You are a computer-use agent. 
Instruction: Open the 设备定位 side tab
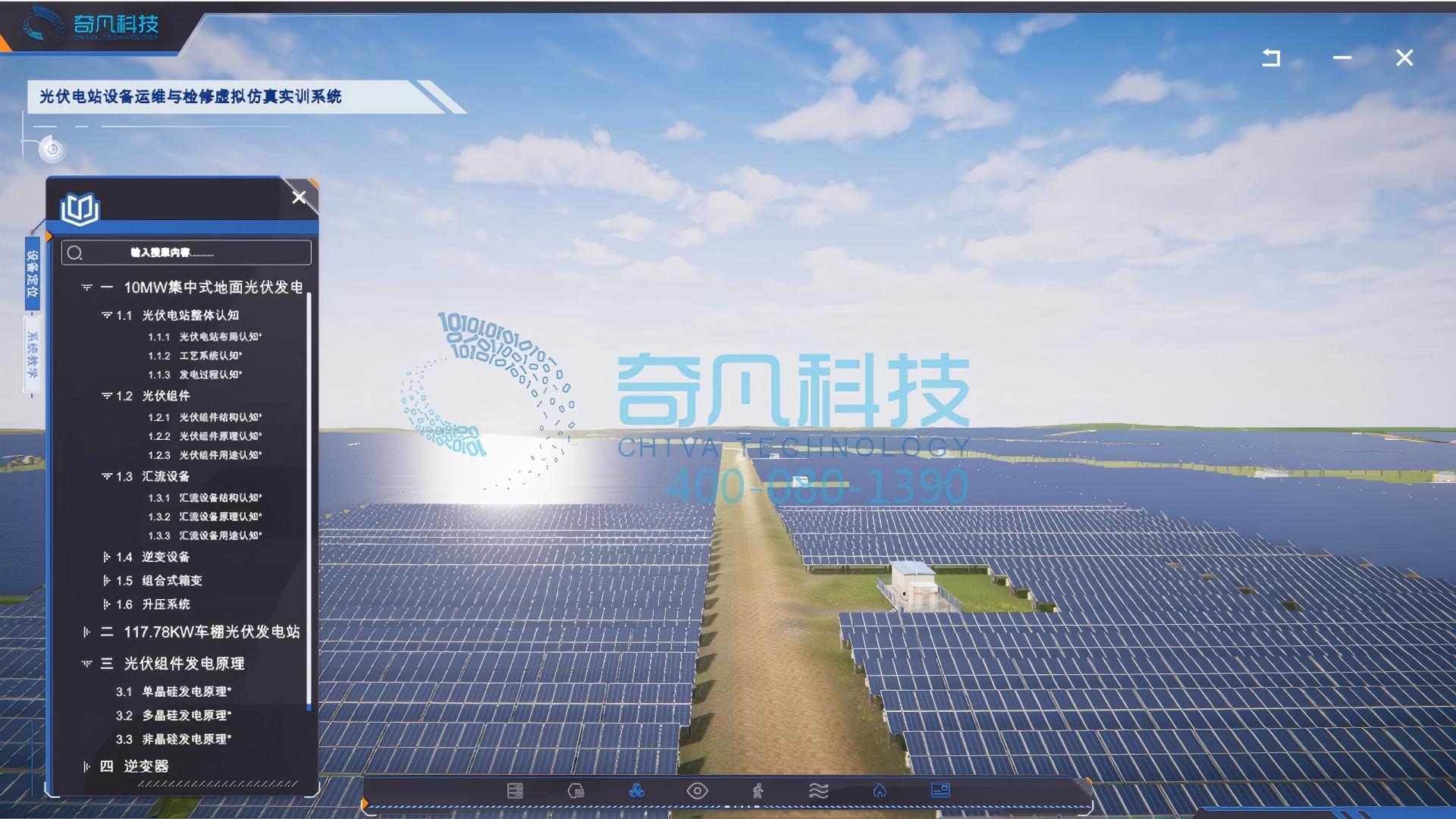pos(33,274)
